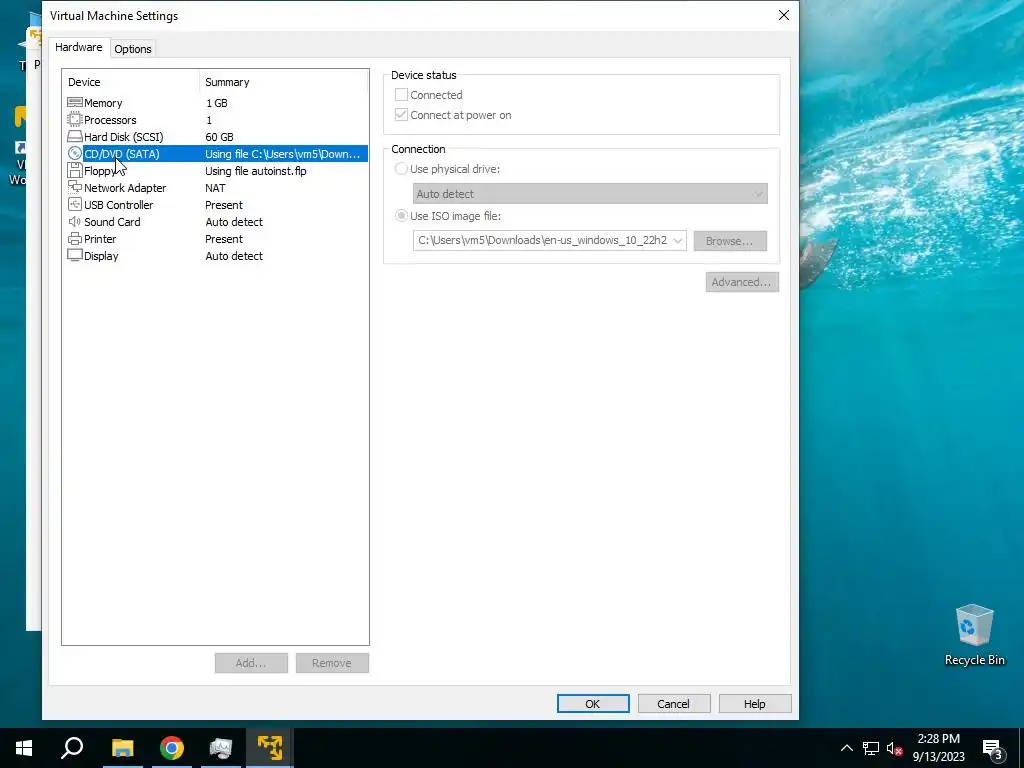Select the 'NAT' network summary

[215, 187]
